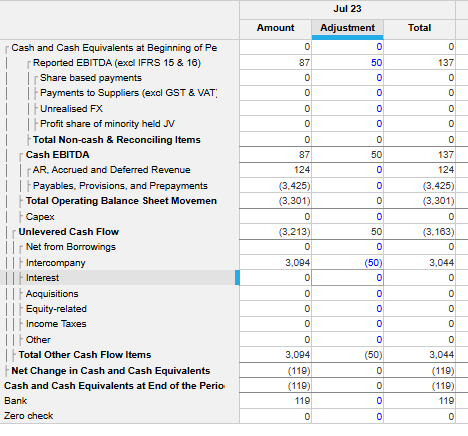Select the Adjustment column header
The height and width of the screenshot is (436, 468).
tap(347, 28)
